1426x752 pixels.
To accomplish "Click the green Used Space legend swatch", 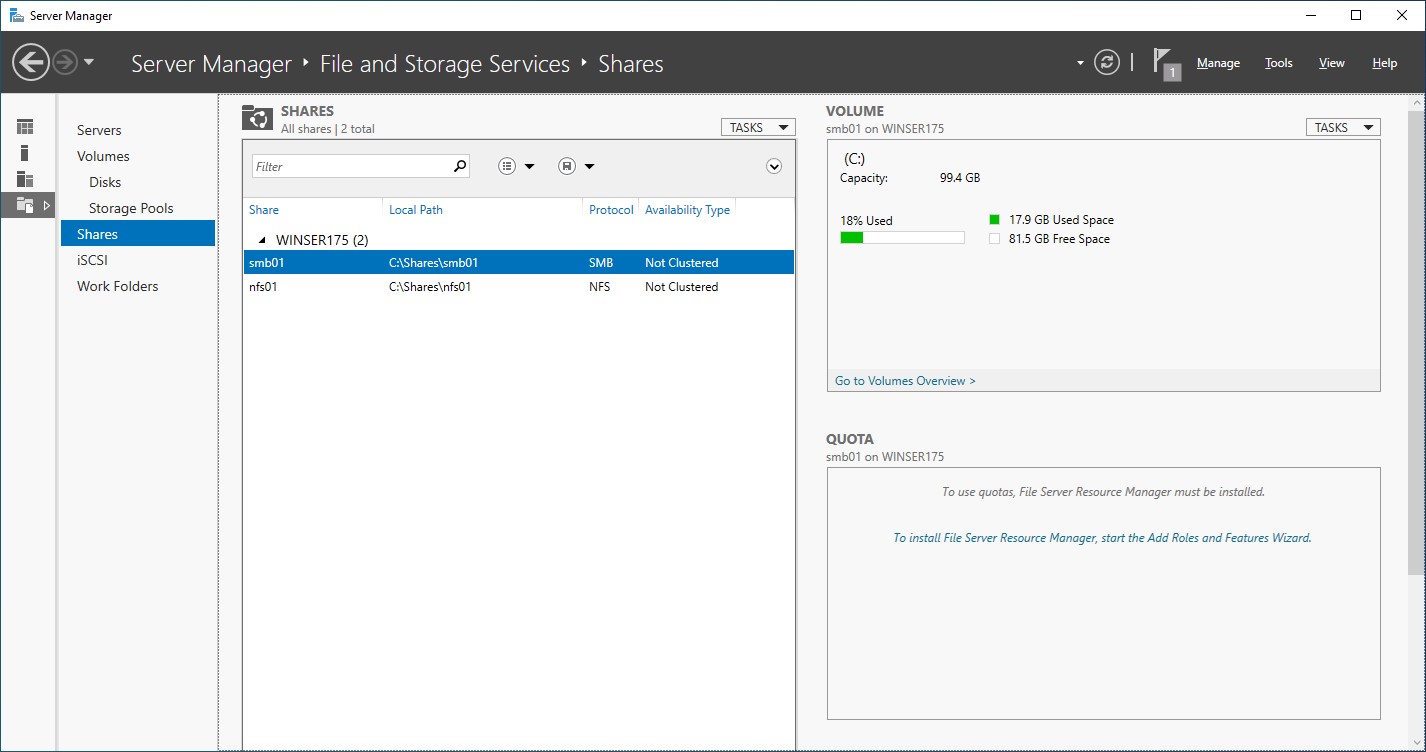I will (x=994, y=220).
